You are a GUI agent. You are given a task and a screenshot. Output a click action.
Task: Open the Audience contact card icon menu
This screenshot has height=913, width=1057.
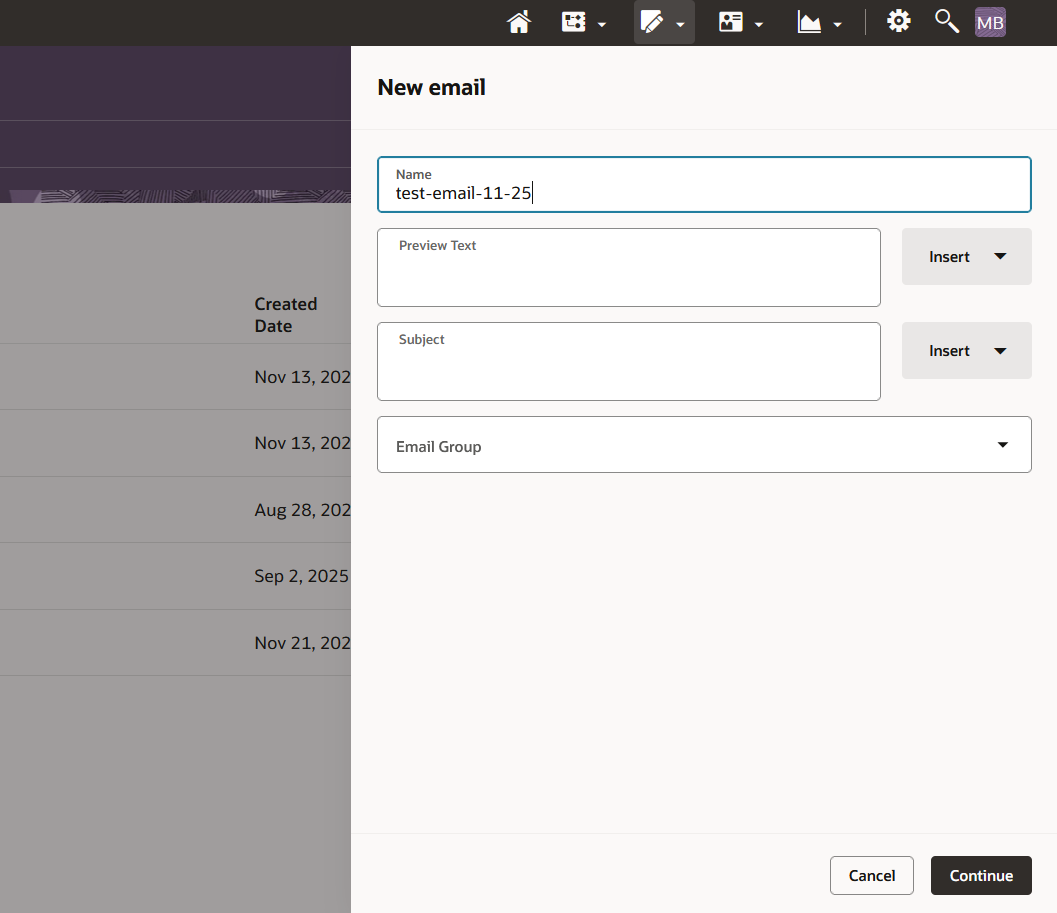(x=741, y=22)
